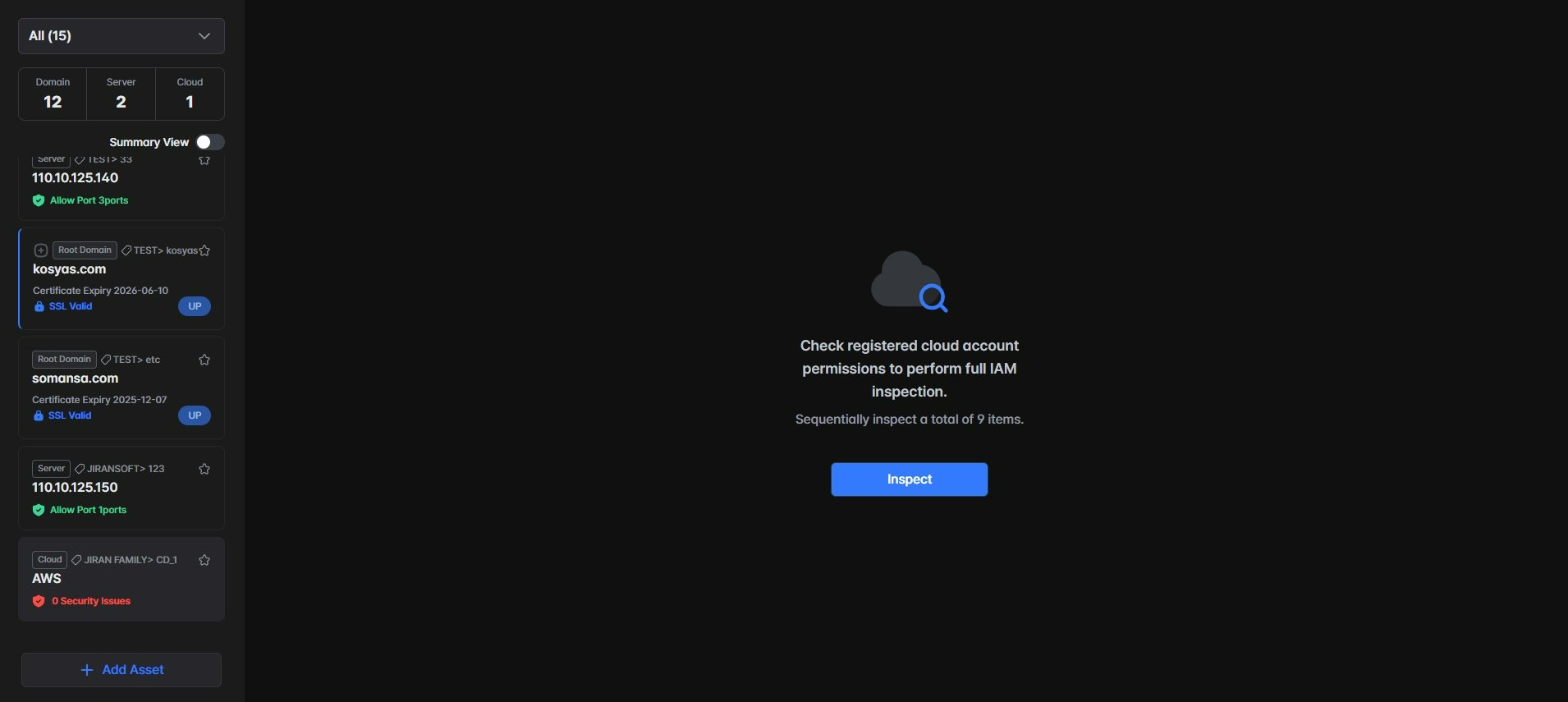Click the SSL Valid lock icon for kosyas.com

click(x=39, y=307)
